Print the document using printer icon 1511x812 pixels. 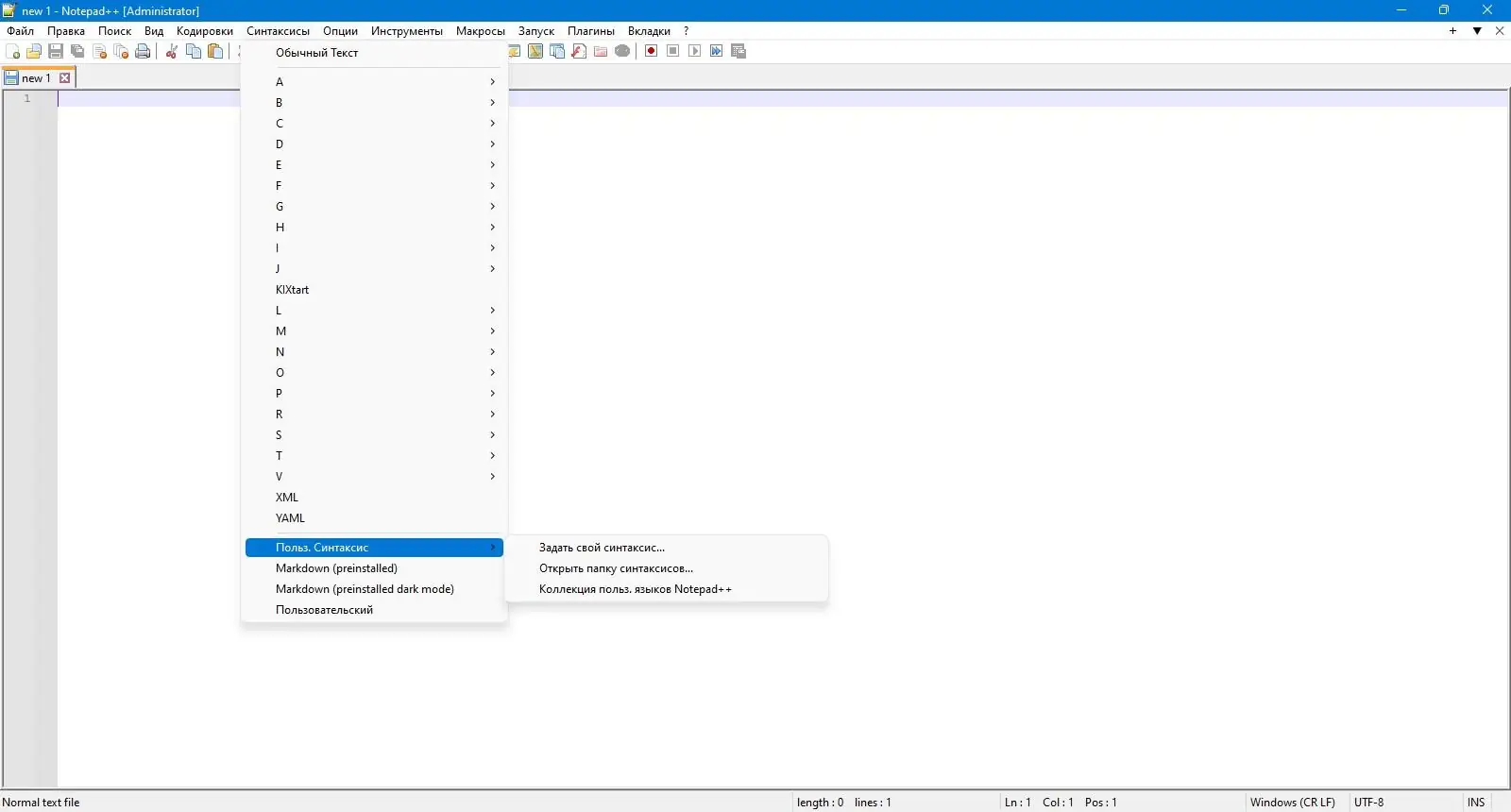(x=143, y=51)
